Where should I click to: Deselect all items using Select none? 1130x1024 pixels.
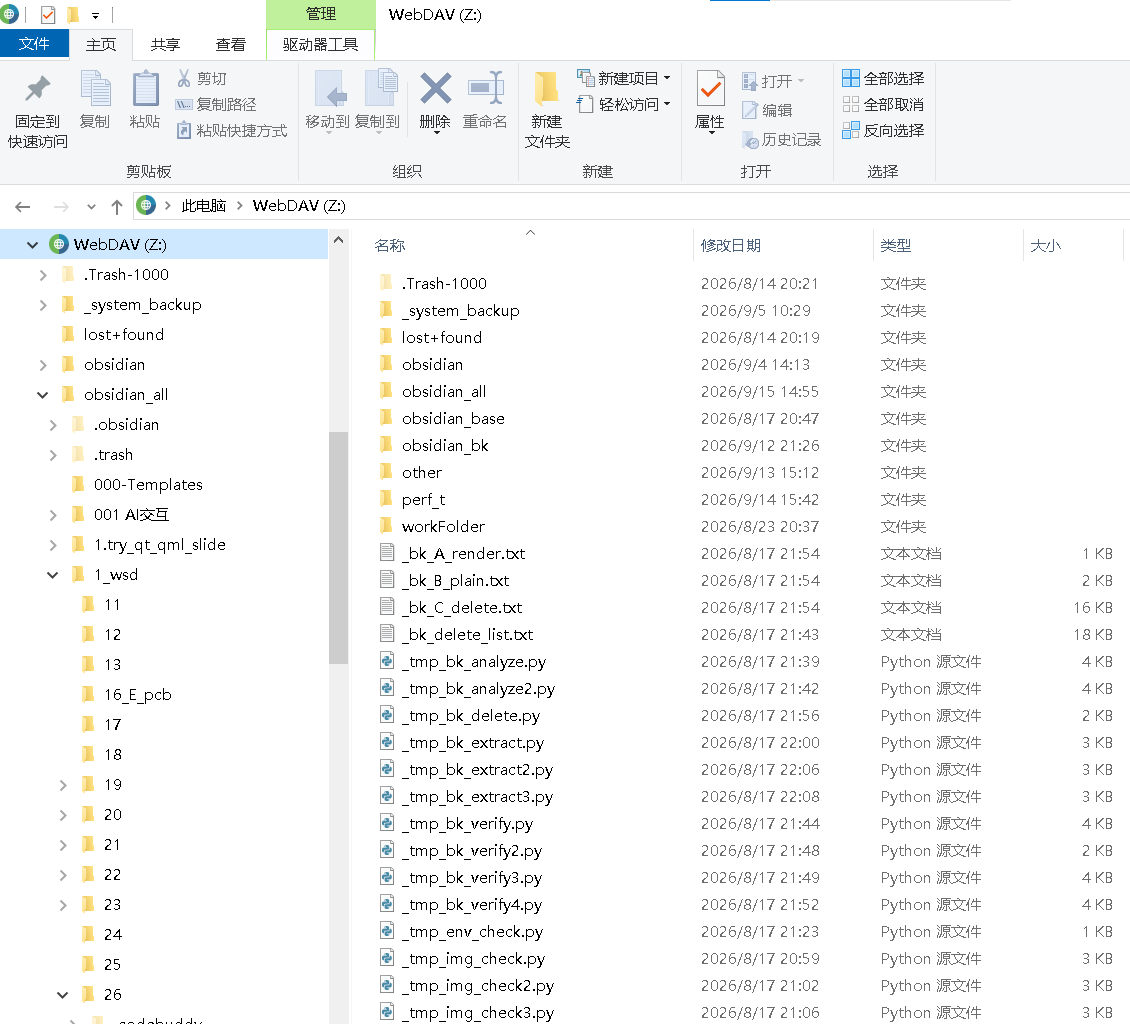884,104
